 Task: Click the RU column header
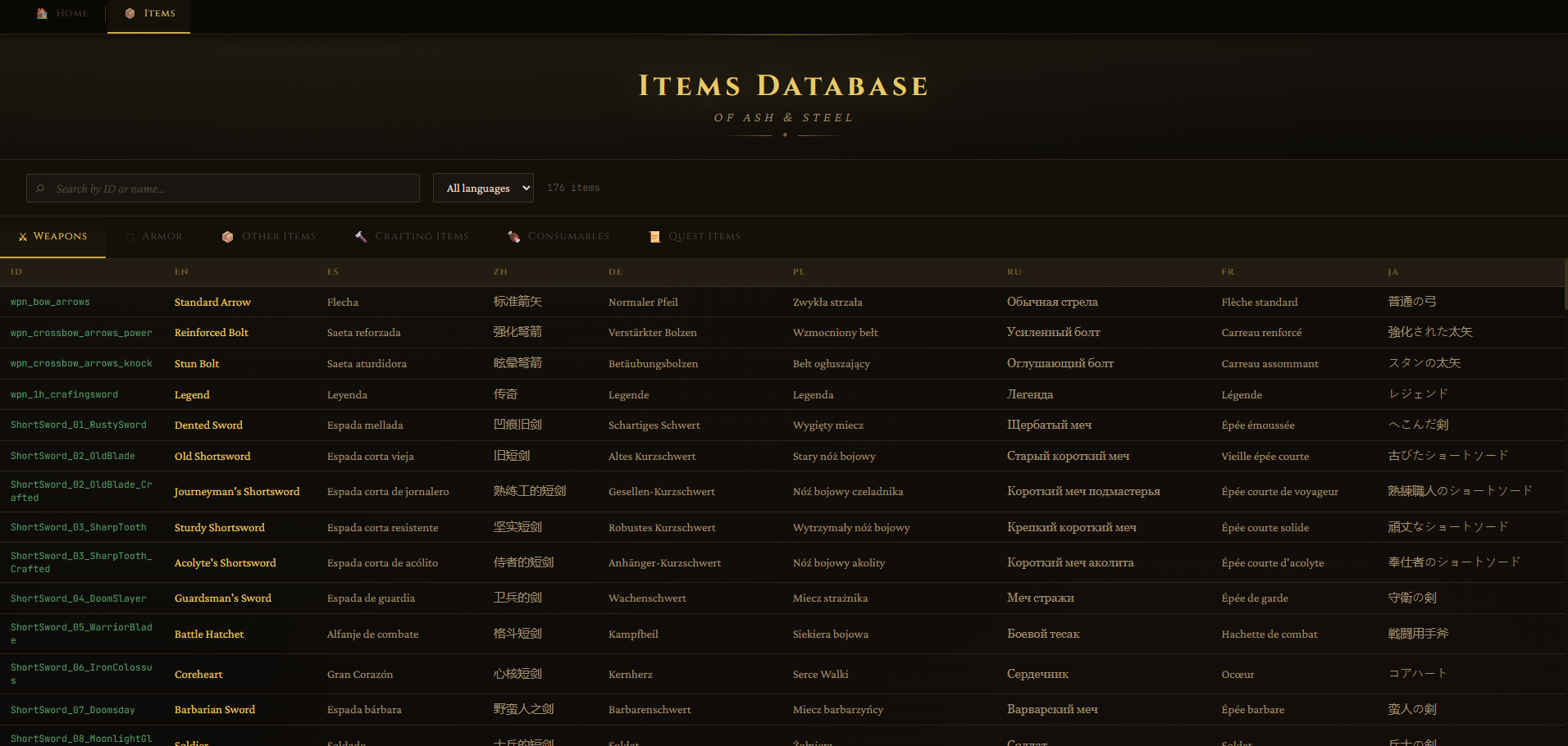pos(1014,271)
